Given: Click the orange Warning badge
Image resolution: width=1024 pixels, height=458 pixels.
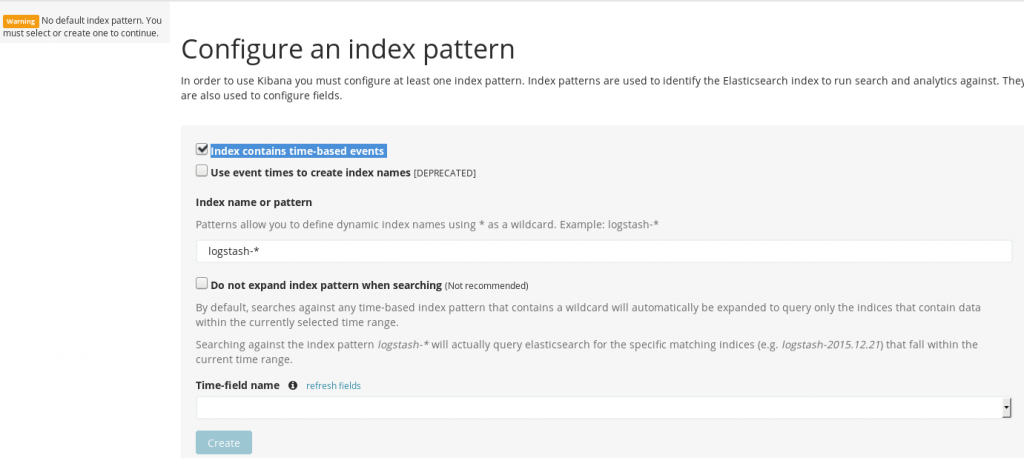Looking at the screenshot, I should (21, 22).
